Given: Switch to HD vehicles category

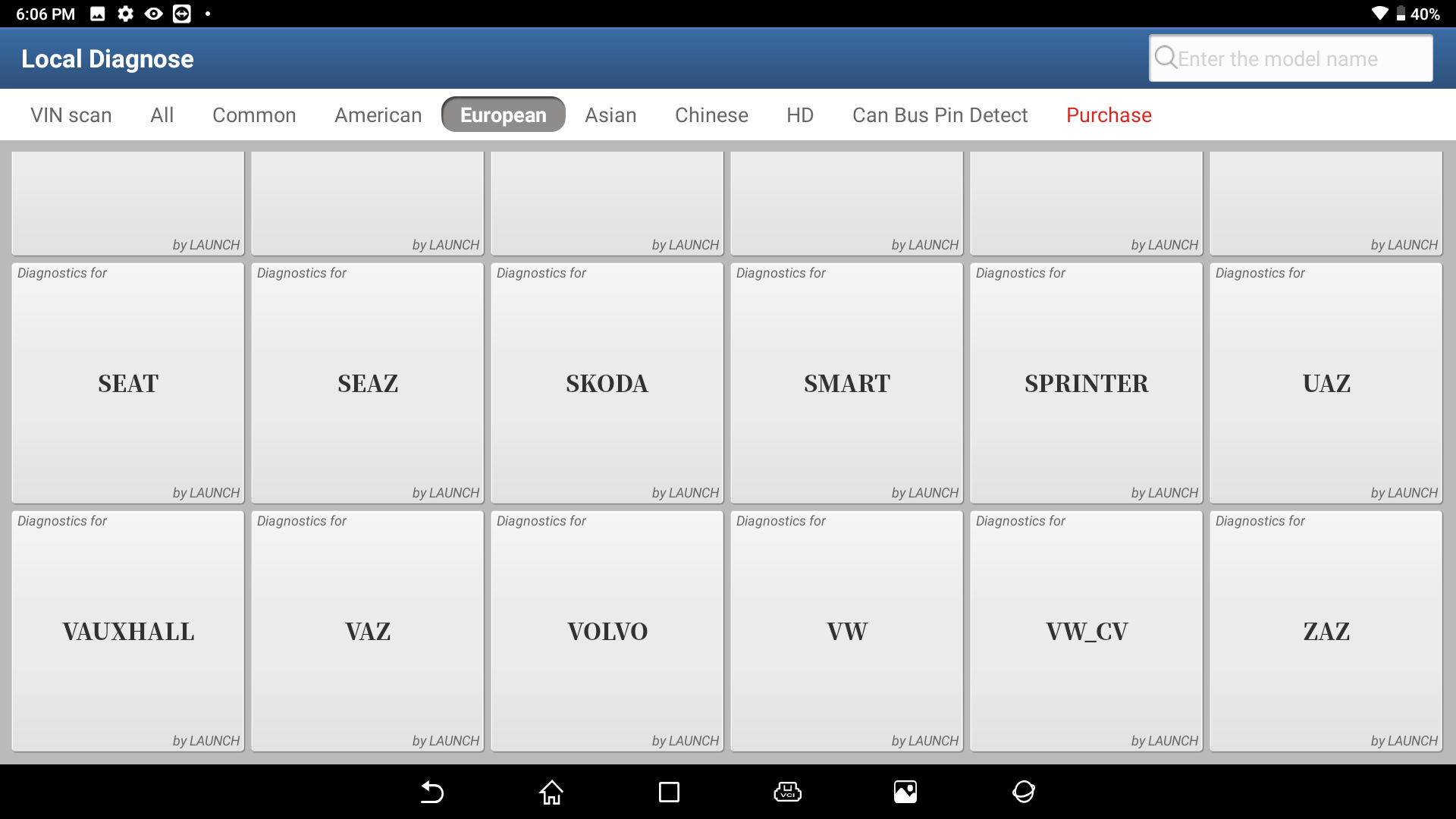Looking at the screenshot, I should pos(800,115).
